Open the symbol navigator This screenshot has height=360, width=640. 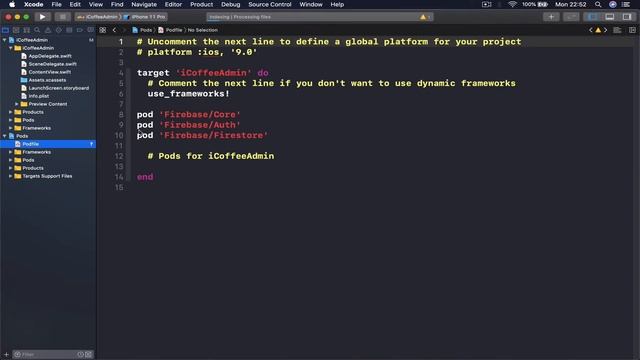pyautogui.click(x=27, y=30)
